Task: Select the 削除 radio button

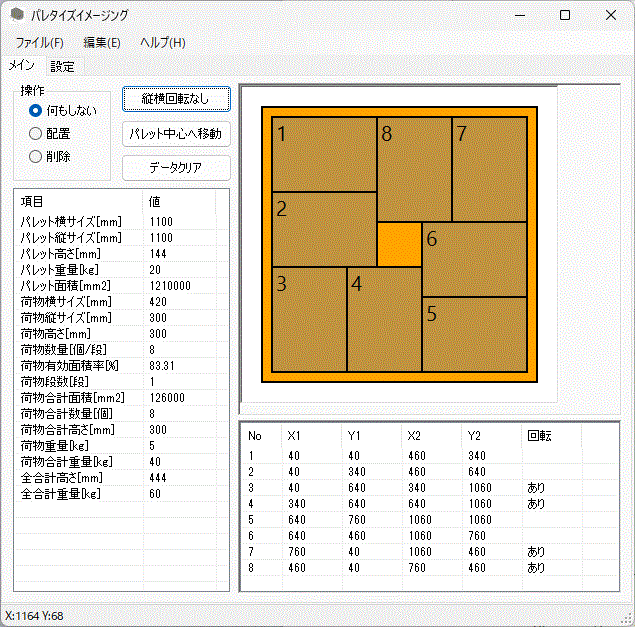Action: pyautogui.click(x=36, y=156)
